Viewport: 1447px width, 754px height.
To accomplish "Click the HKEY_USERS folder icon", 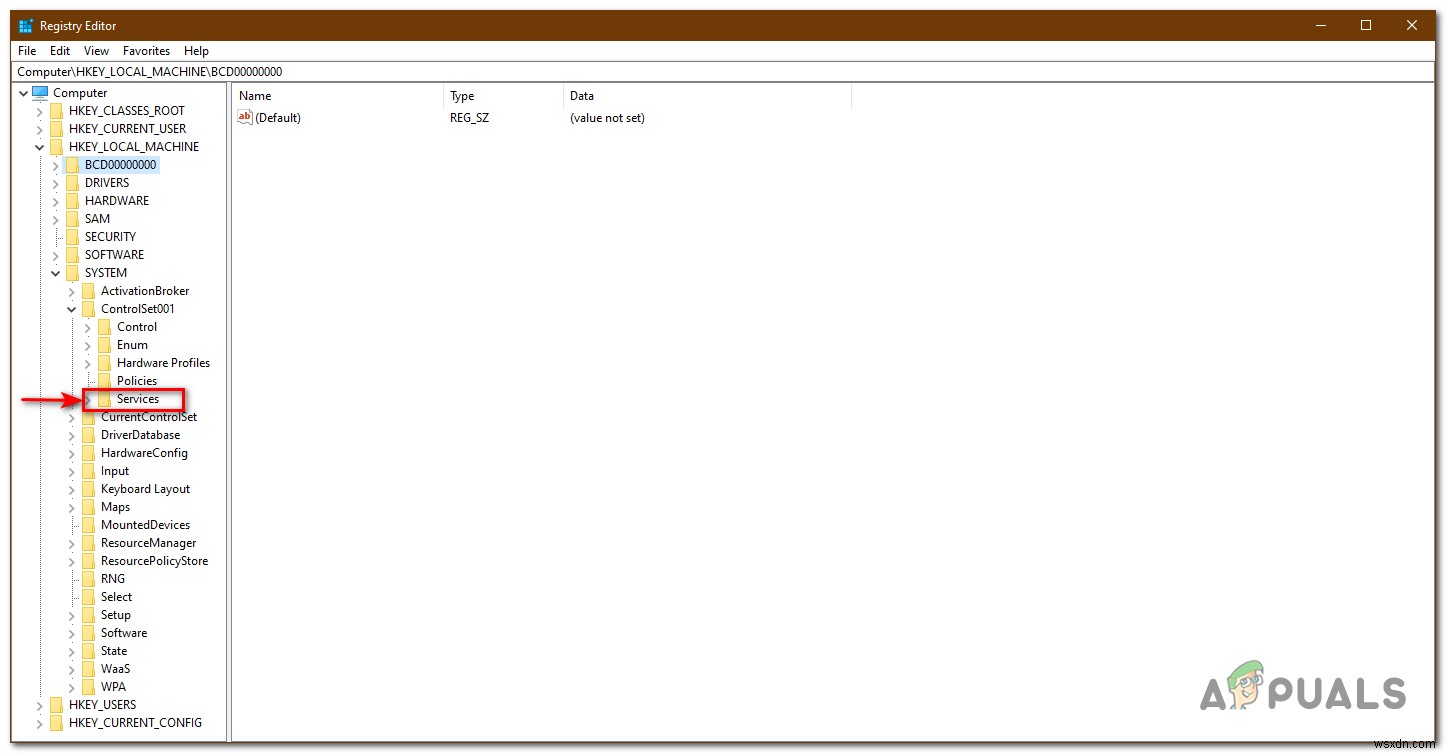I will (x=56, y=704).
